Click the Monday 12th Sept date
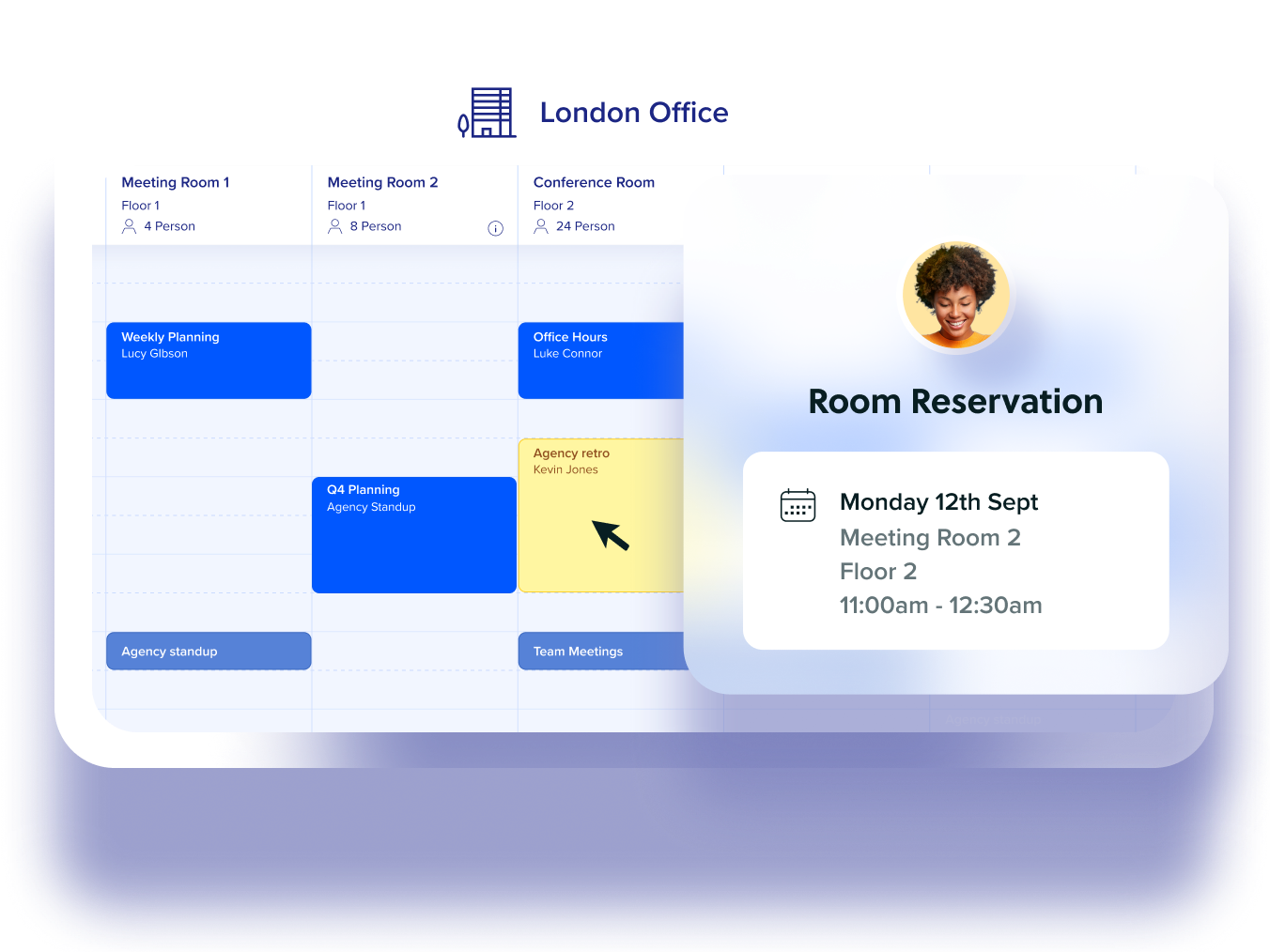The height and width of the screenshot is (952, 1270). tap(938, 502)
